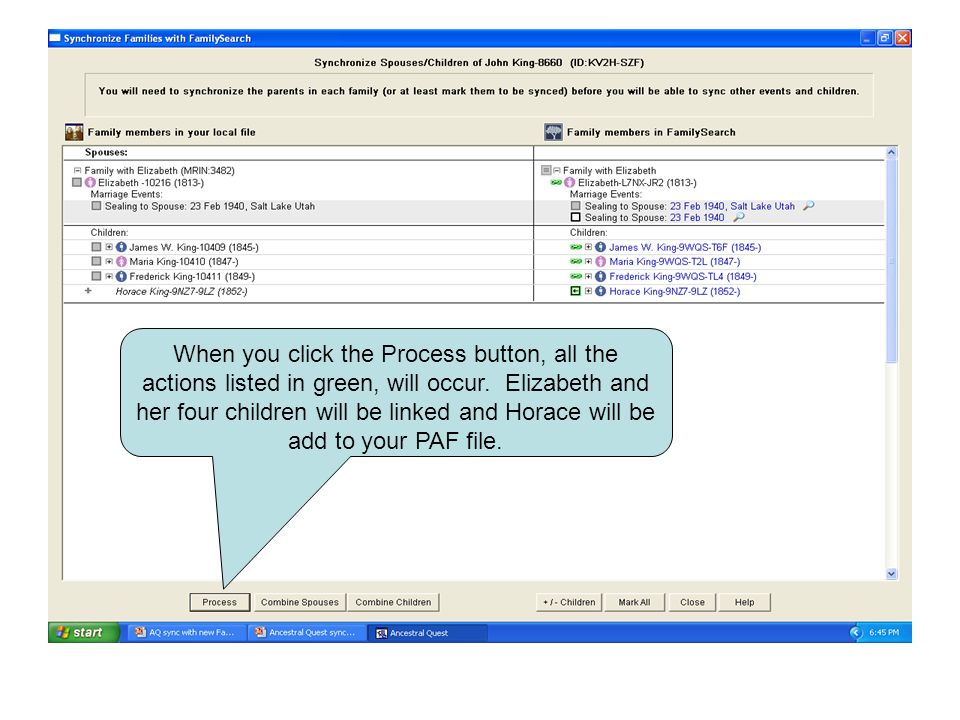Click the system tray arrow icon beside clock
This screenshot has width=960, height=720.
(856, 632)
